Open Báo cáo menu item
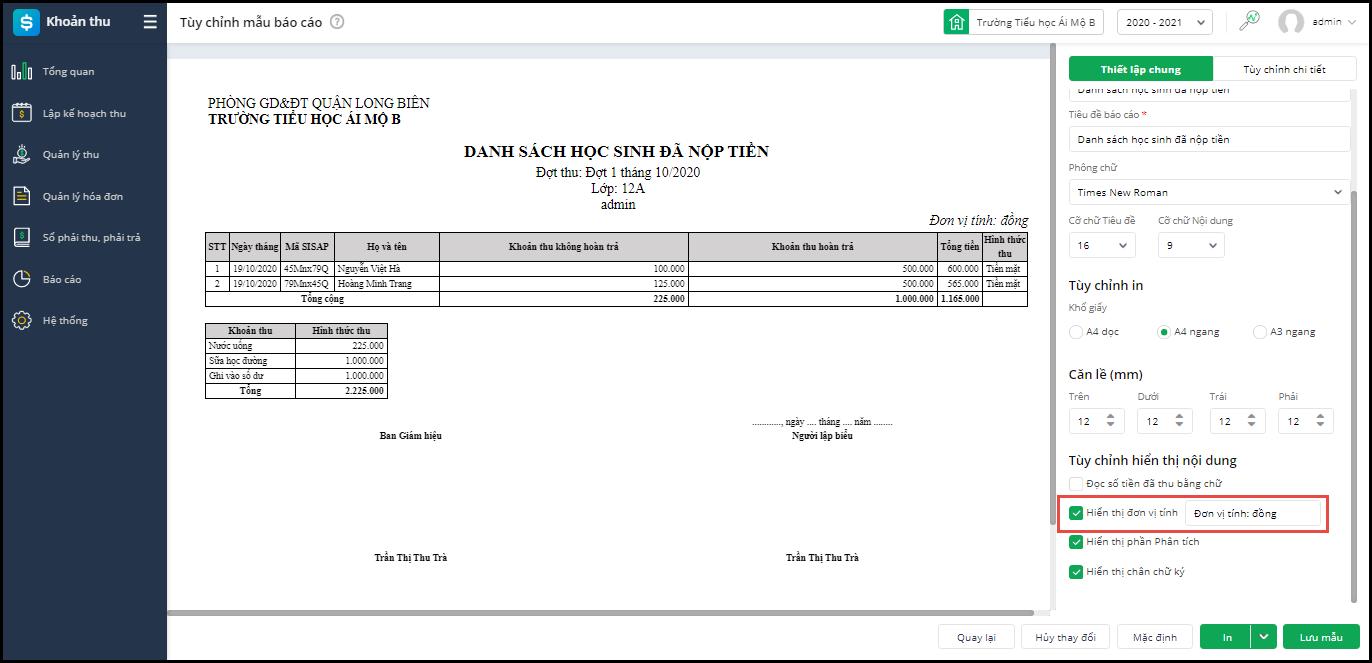Viewport: 1372px width, 663px height. [x=62, y=279]
